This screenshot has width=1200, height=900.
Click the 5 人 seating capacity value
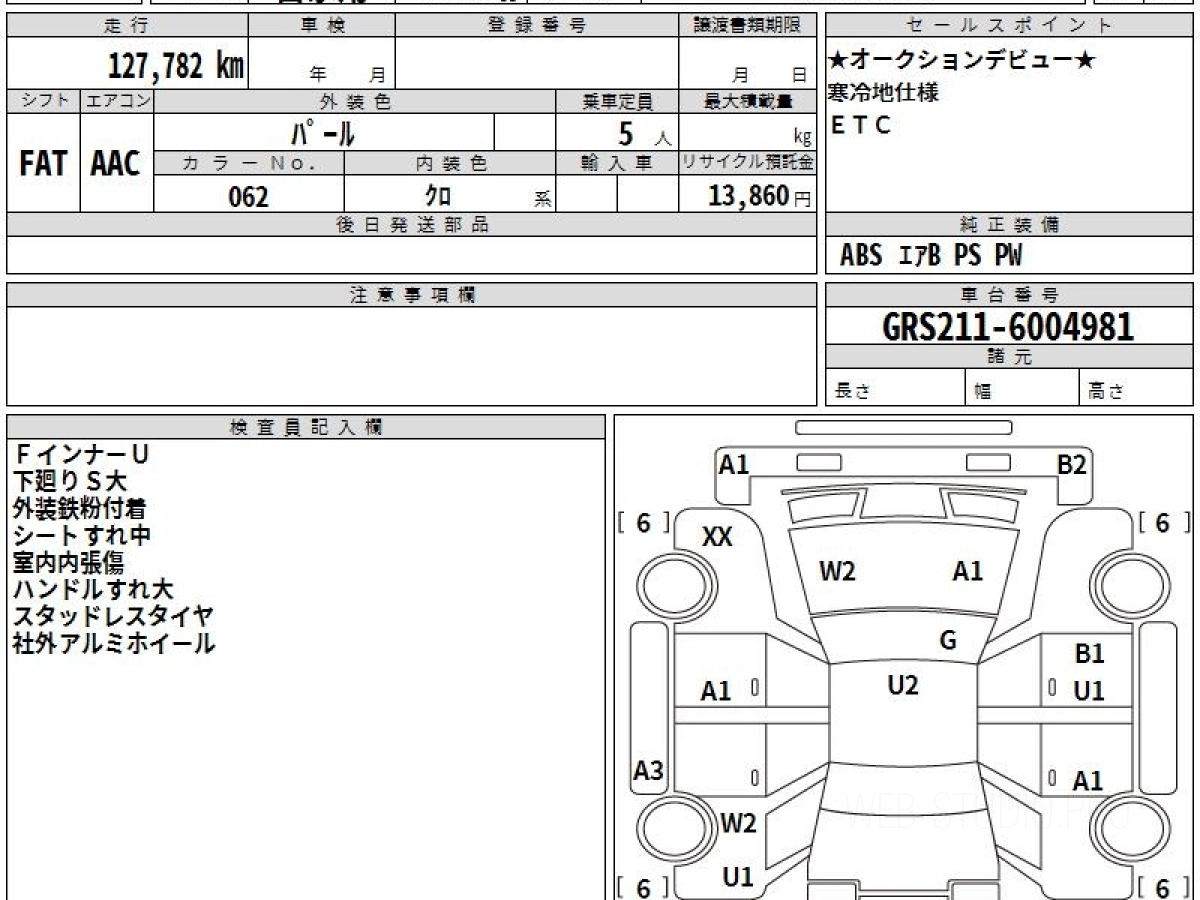[x=644, y=133]
